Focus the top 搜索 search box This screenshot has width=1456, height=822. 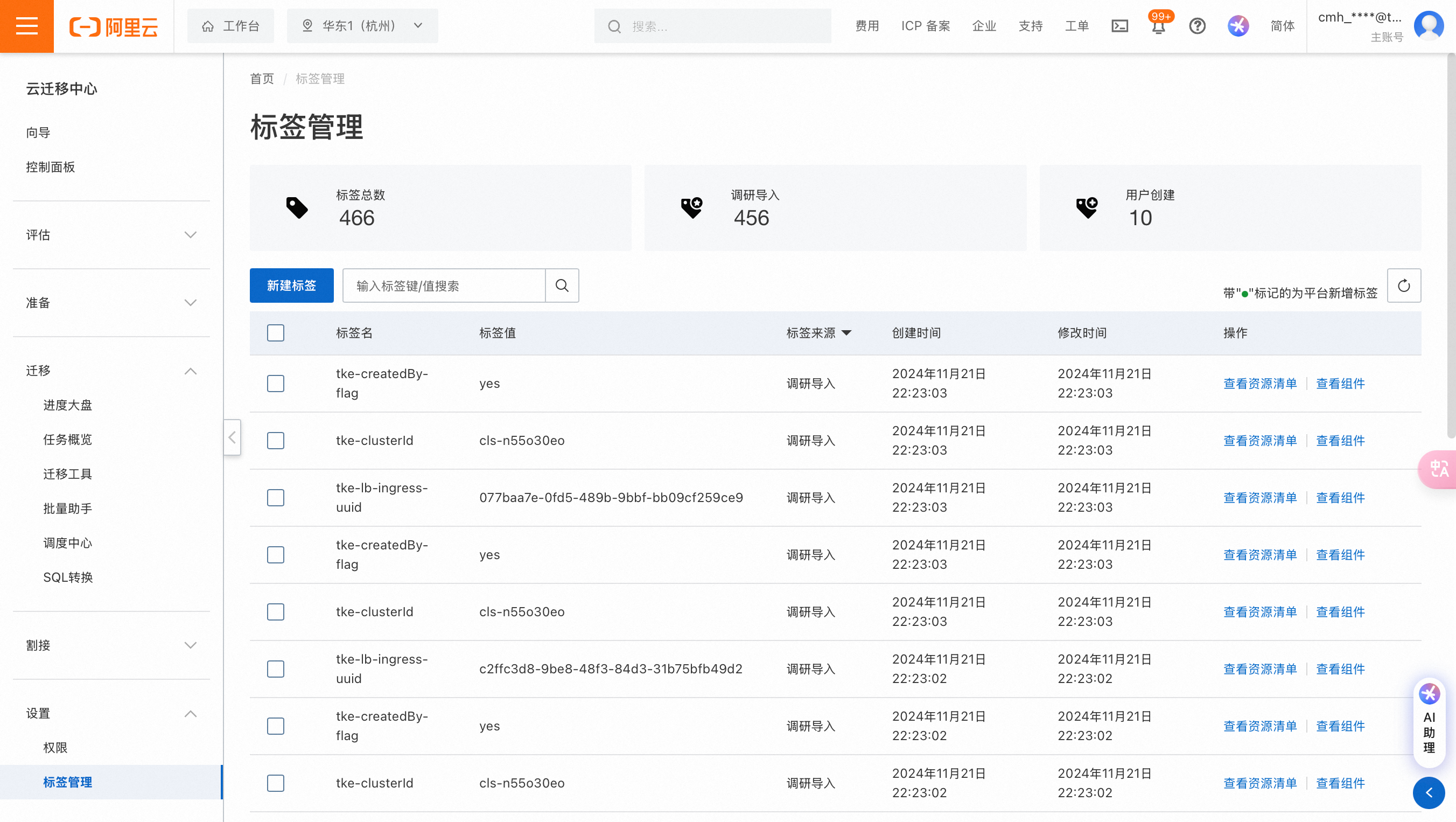tap(712, 26)
